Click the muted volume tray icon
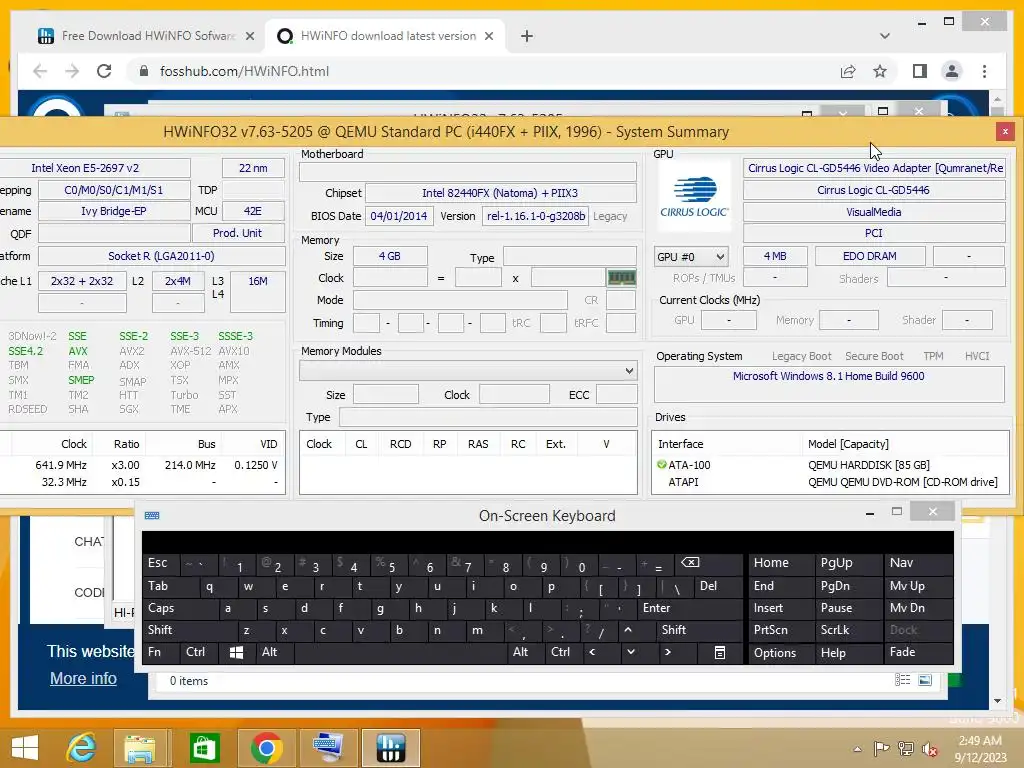The height and width of the screenshot is (768, 1024). pos(929,749)
